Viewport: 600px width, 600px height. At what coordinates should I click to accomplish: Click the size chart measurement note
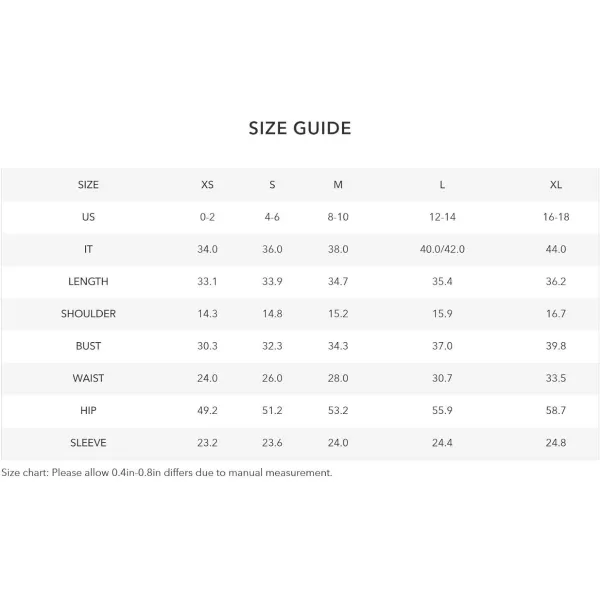point(166,473)
